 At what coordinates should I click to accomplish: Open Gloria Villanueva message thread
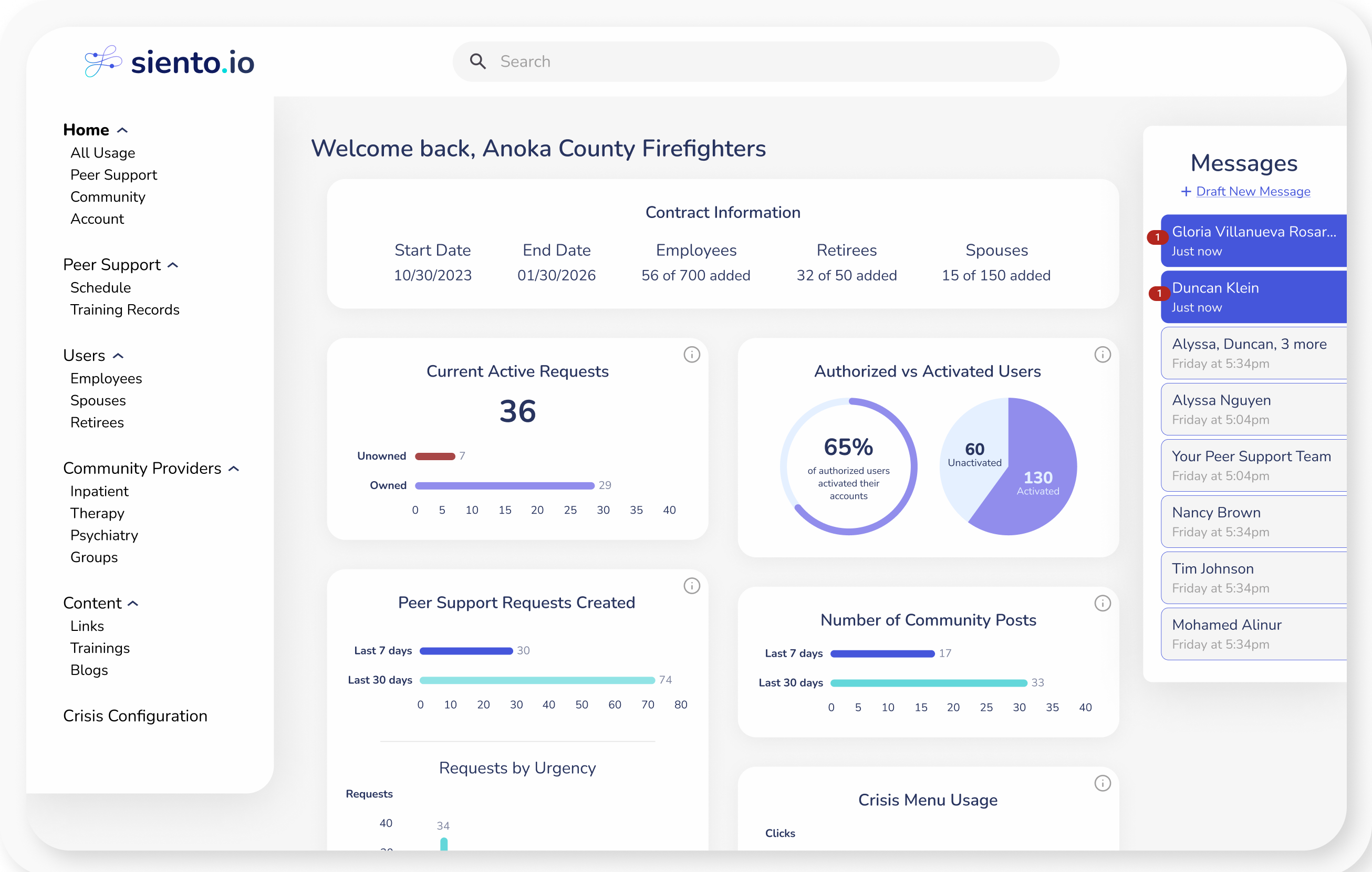(1253, 241)
